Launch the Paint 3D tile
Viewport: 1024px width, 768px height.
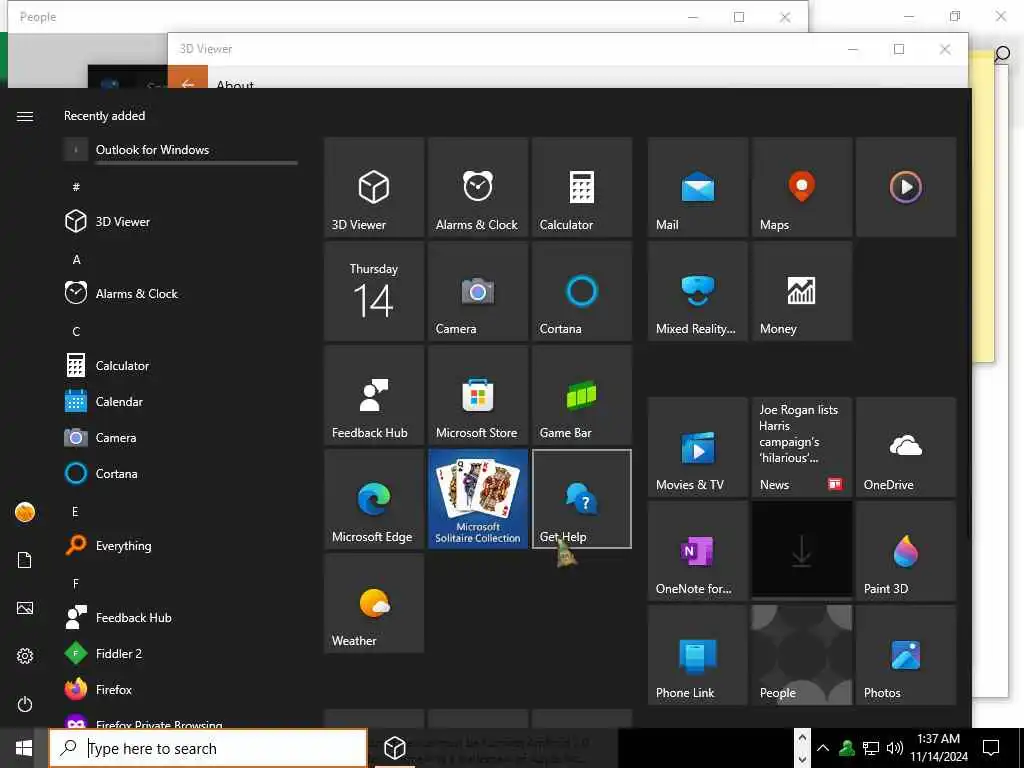point(905,551)
